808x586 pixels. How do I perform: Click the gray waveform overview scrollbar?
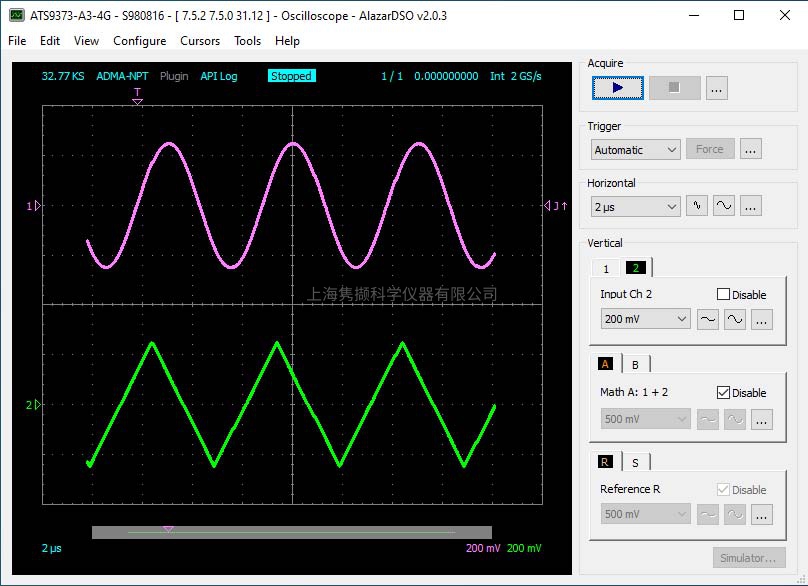292,532
